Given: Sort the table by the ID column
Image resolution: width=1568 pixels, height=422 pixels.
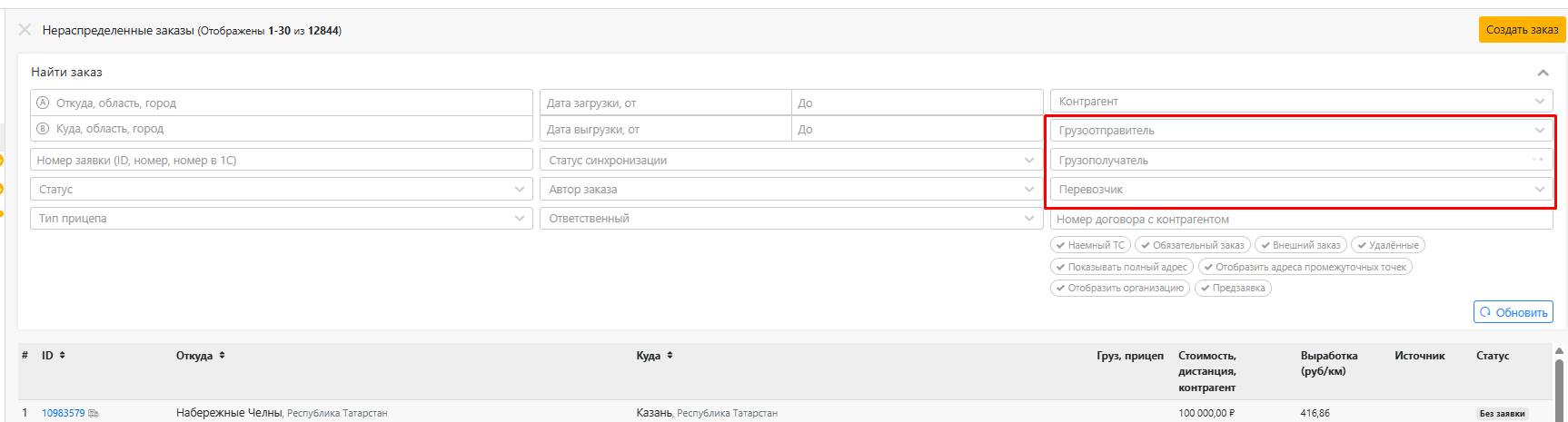Looking at the screenshot, I should point(63,356).
